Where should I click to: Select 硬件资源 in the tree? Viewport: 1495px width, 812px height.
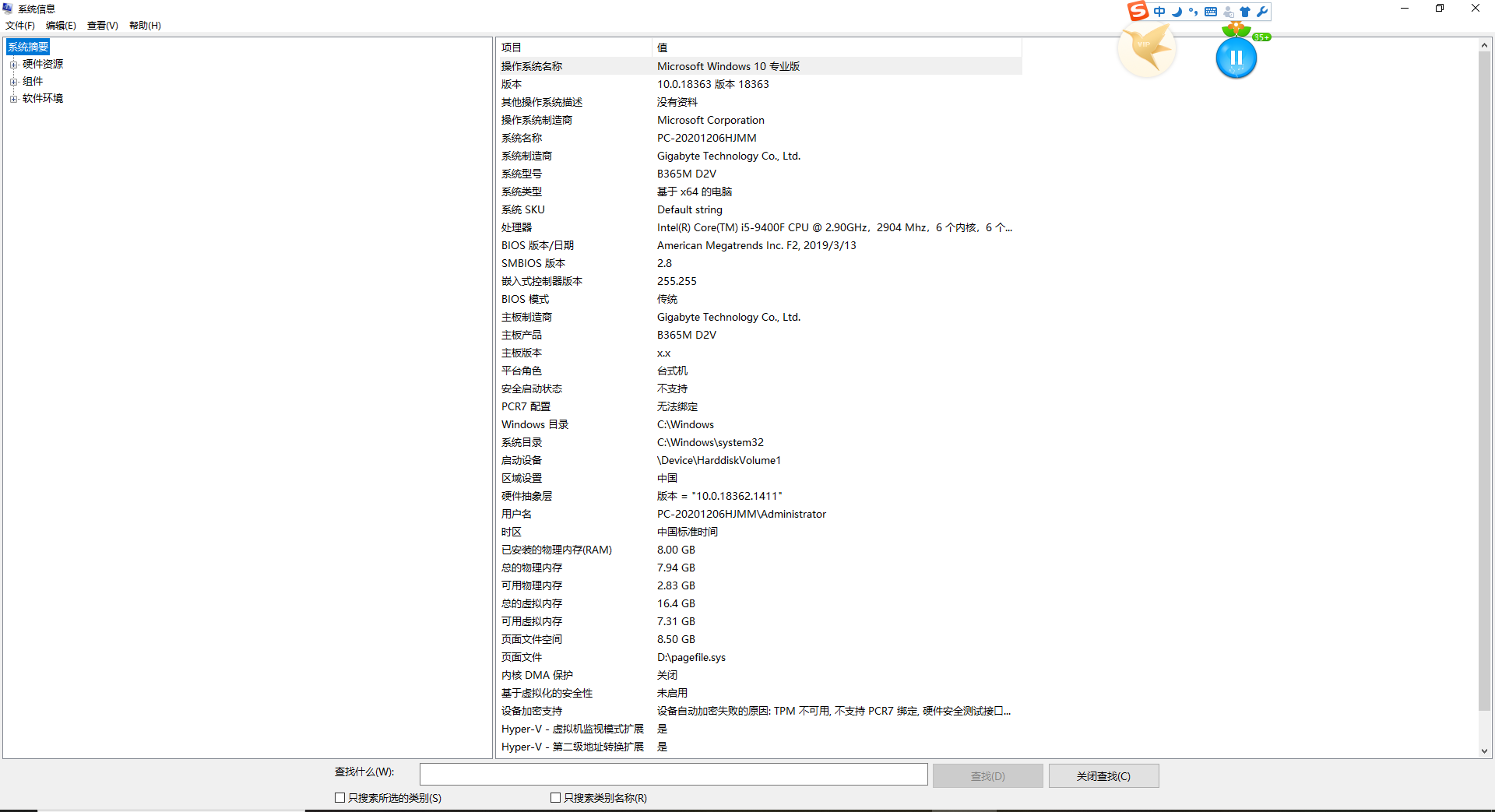pos(43,64)
